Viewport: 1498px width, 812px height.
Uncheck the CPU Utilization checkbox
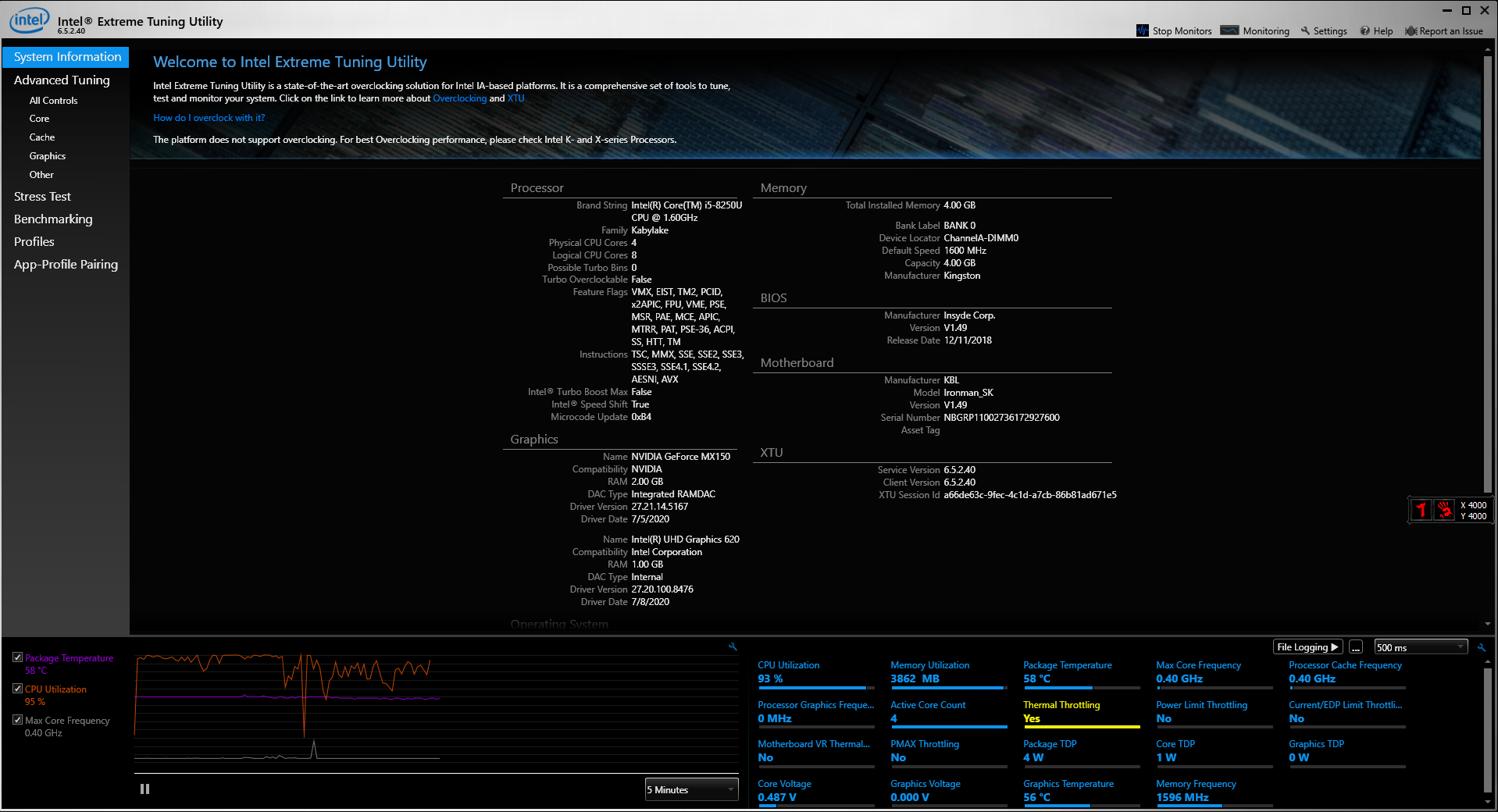17,689
